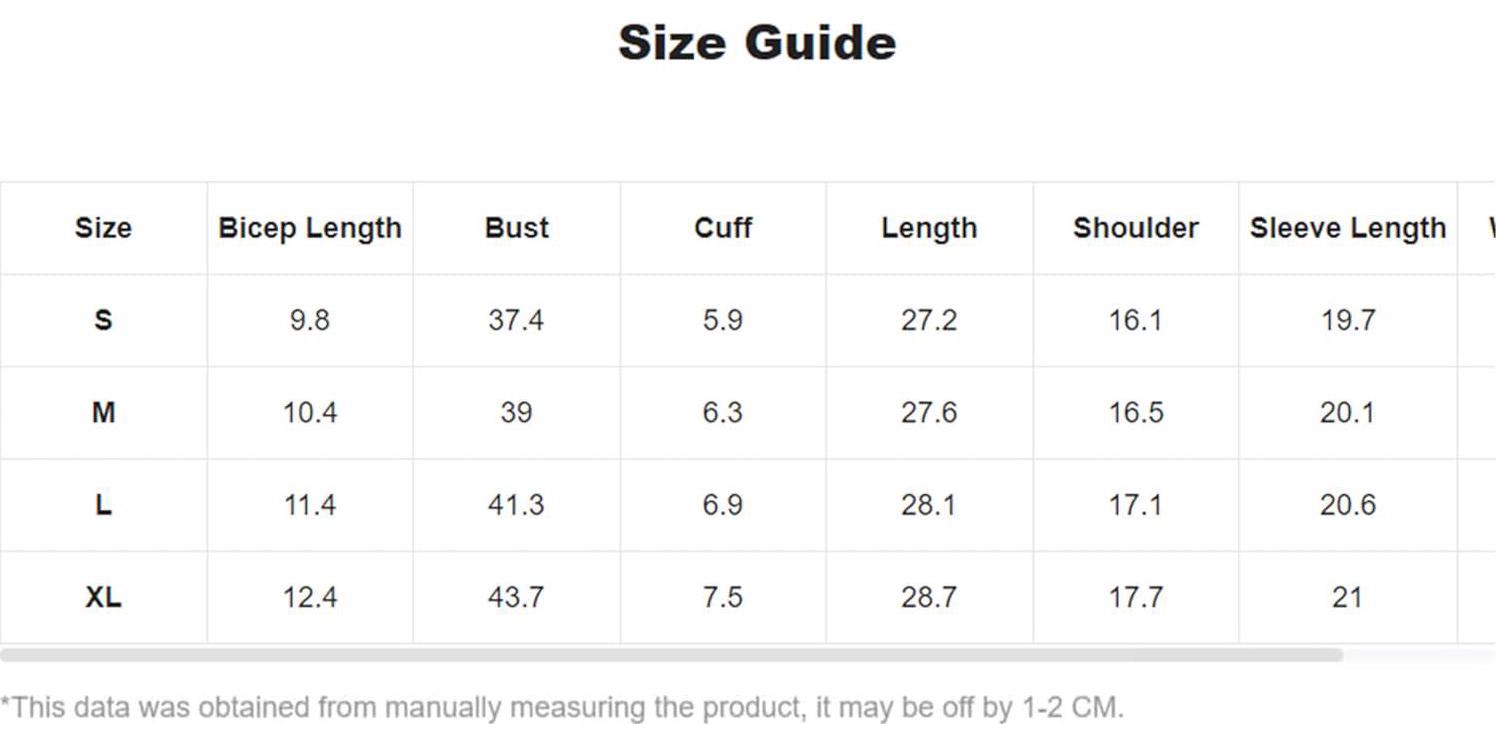The image size is (1496, 748).
Task: Click the Bicep Length value 11.4
Action: [x=310, y=505]
